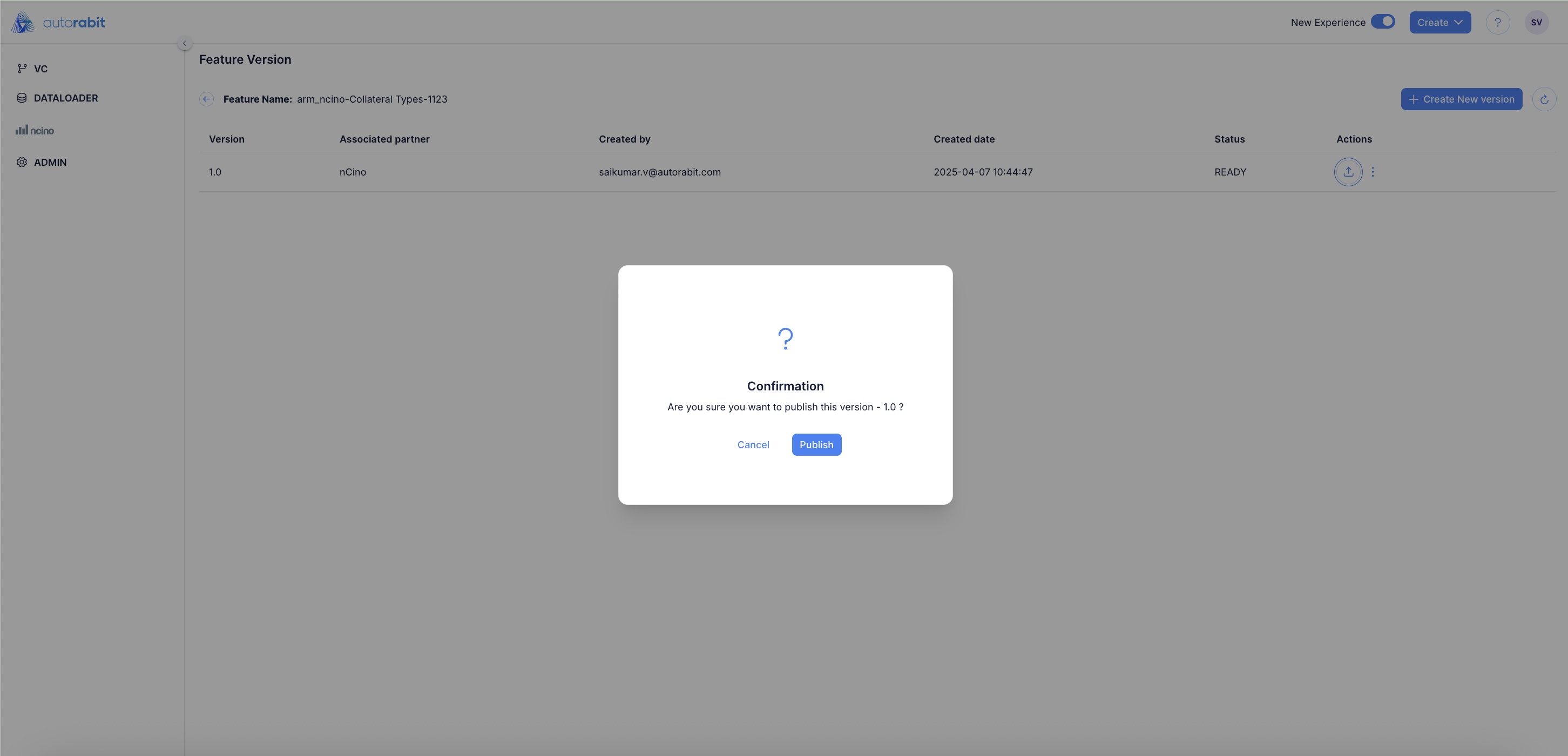Image resolution: width=1568 pixels, height=756 pixels.
Task: Click the DATALOADER database icon
Action: [x=22, y=98]
